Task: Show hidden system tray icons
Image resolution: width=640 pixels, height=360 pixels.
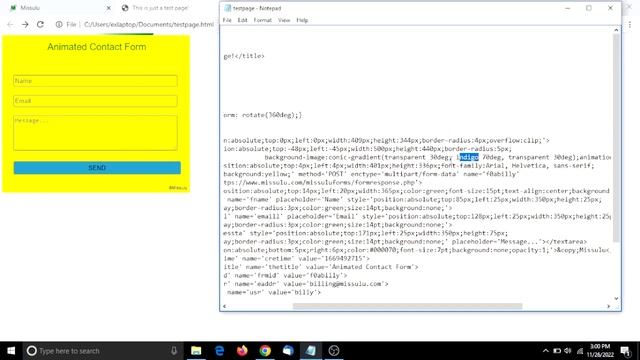Action: [x=545, y=351]
